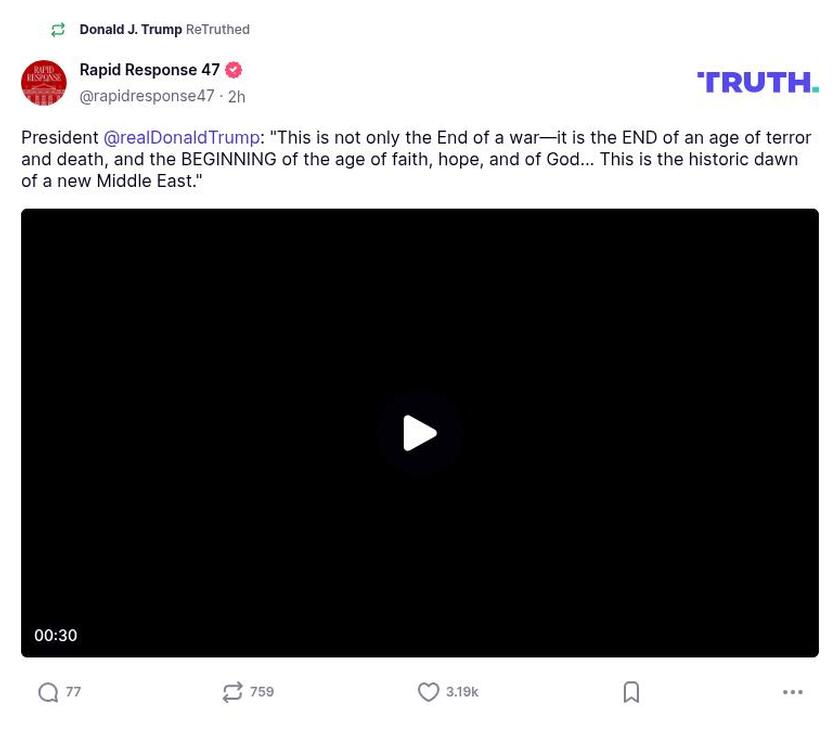Screen dimensions: 840x736
Task: Click the 759 ReTruths count
Action: [x=262, y=692]
